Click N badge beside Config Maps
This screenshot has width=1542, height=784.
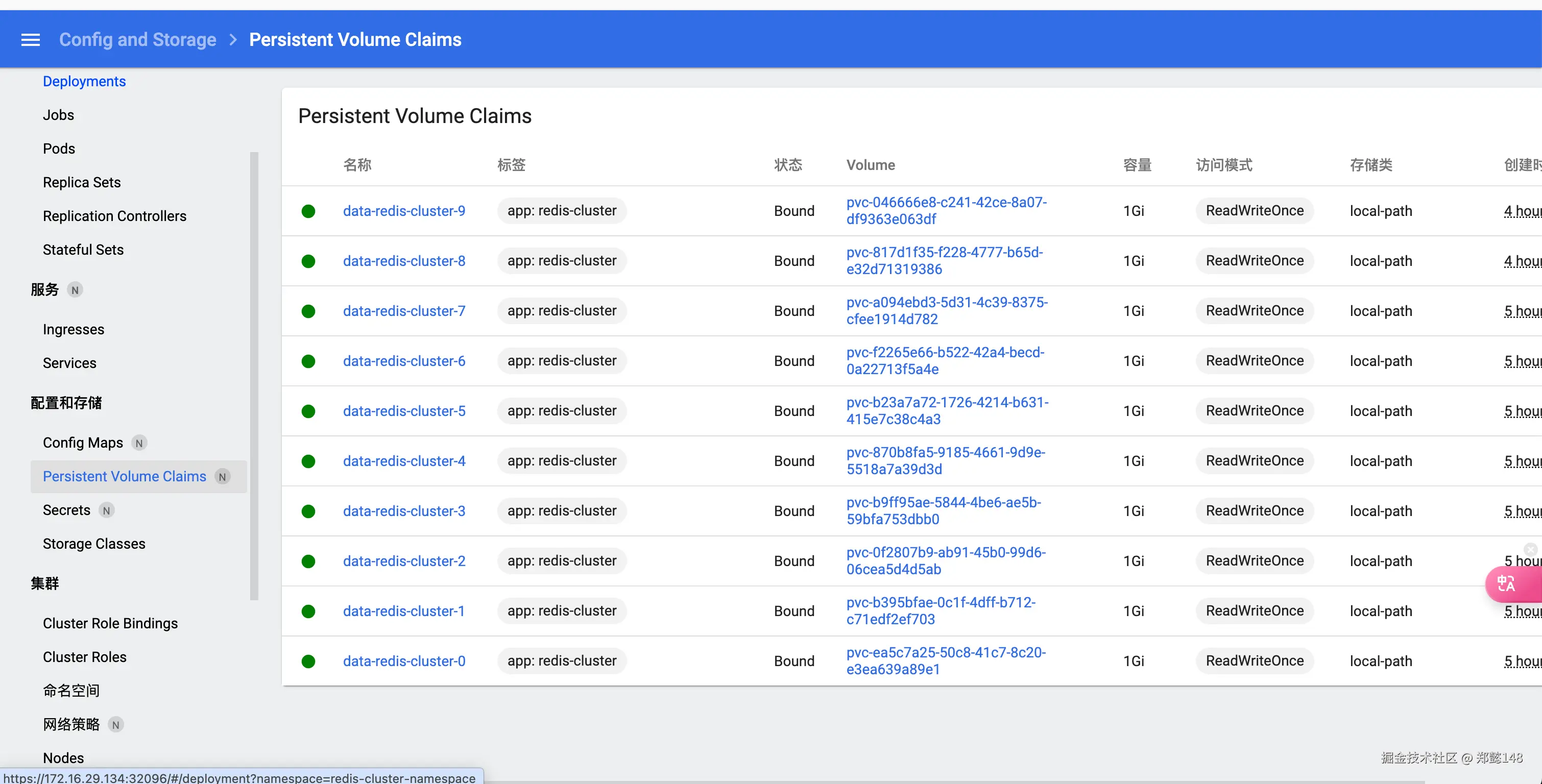tap(139, 443)
